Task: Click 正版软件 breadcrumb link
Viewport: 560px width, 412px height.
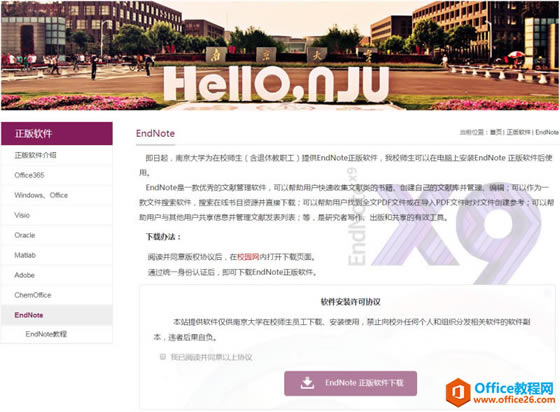Action: pyautogui.click(x=518, y=132)
